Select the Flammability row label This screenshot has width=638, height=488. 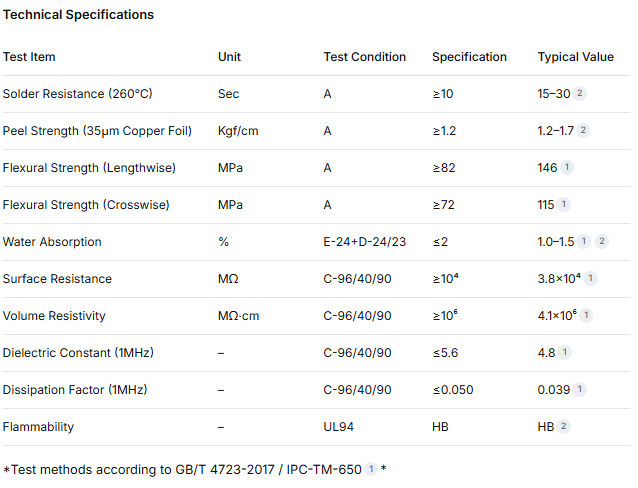[x=38, y=427]
